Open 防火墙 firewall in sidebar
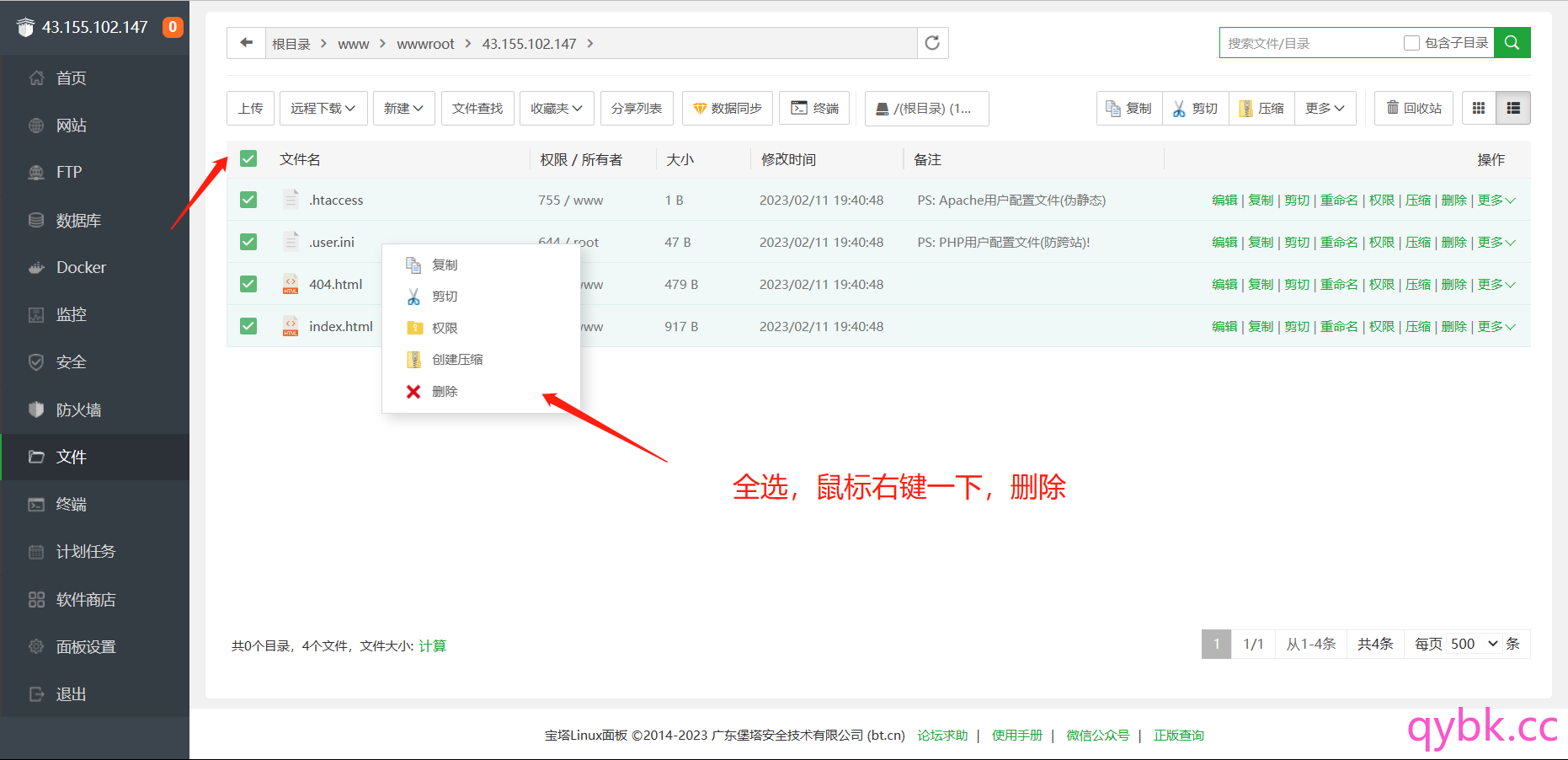The width and height of the screenshot is (1568, 760). (x=94, y=409)
